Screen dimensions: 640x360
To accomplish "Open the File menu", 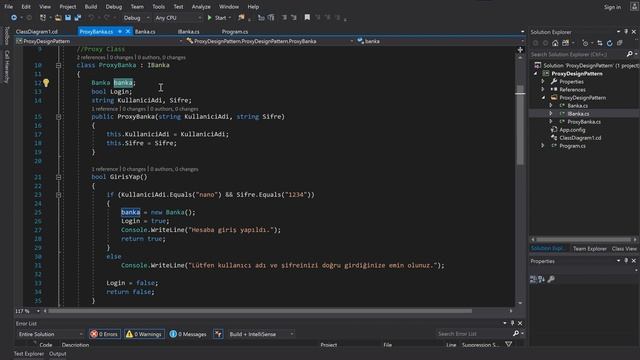I will tap(8, 7).
